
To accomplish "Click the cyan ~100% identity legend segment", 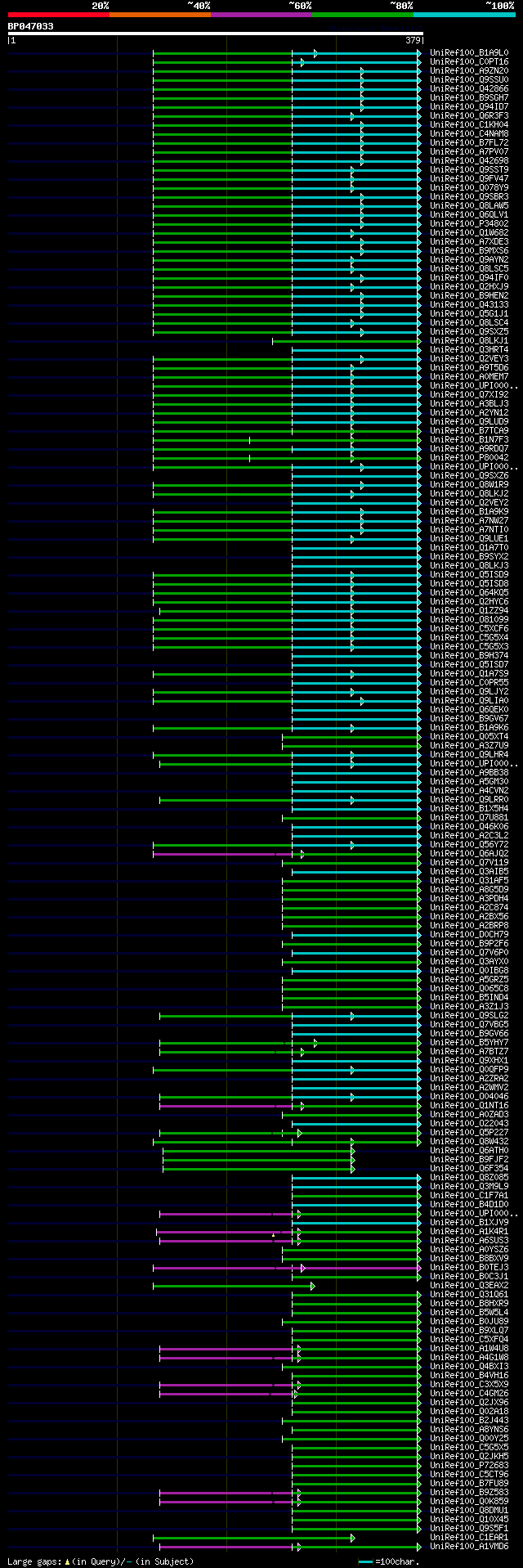I will click(x=464, y=15).
